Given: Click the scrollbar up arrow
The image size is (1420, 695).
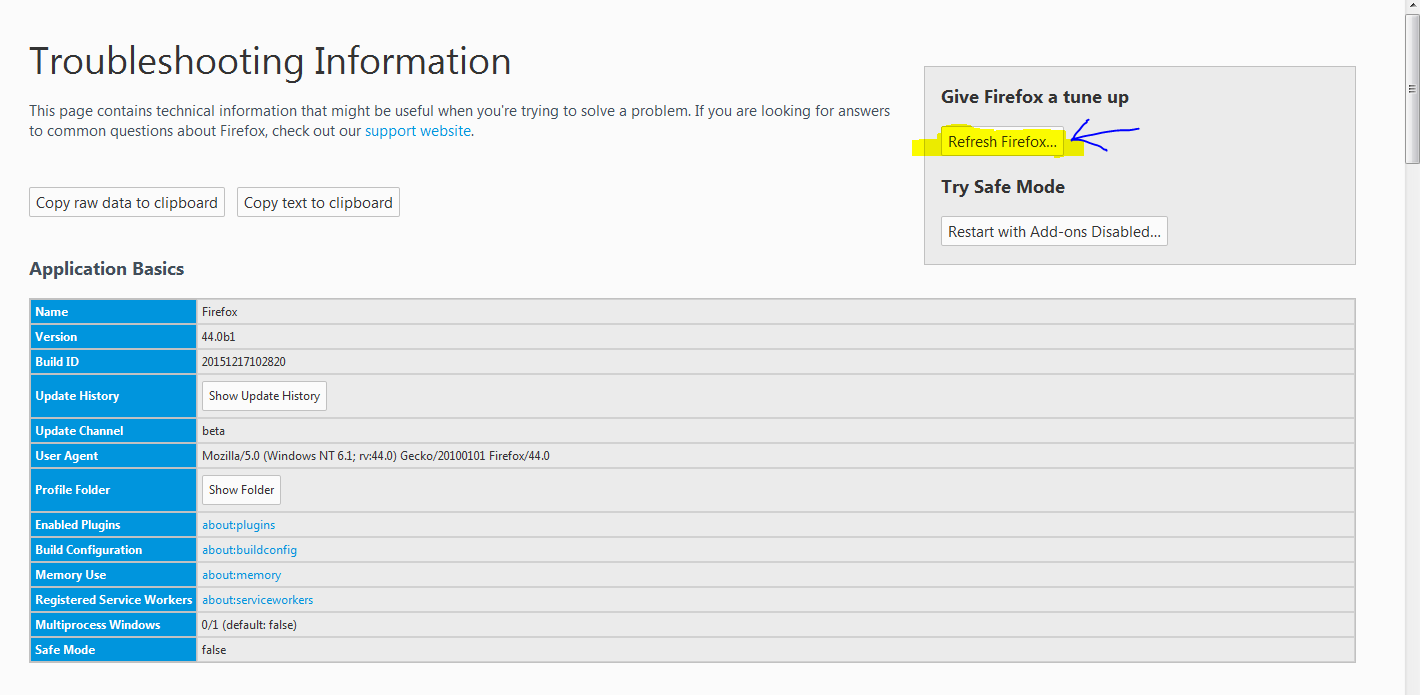Looking at the screenshot, I should (1412, 8).
